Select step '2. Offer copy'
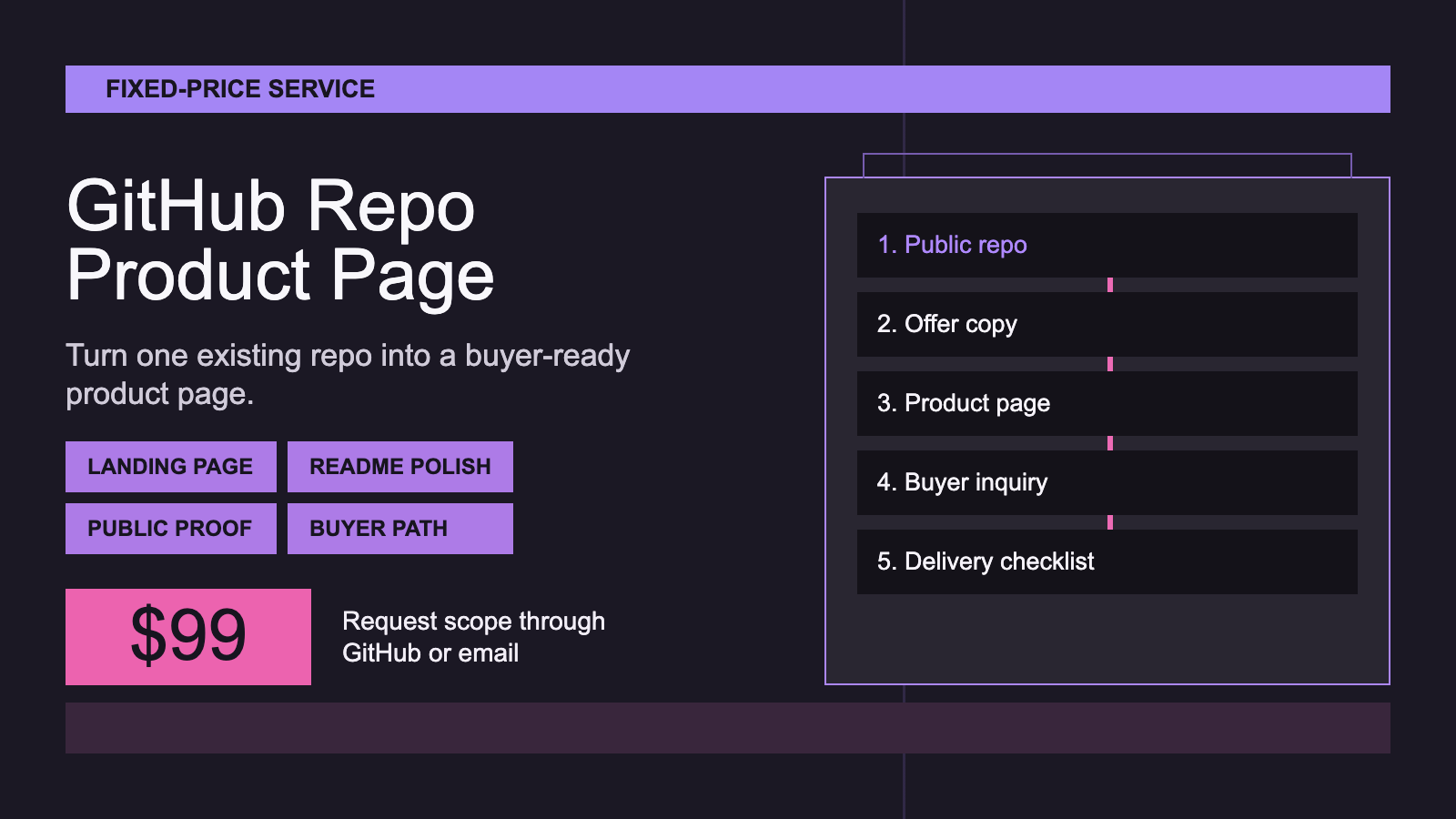 tap(1107, 324)
